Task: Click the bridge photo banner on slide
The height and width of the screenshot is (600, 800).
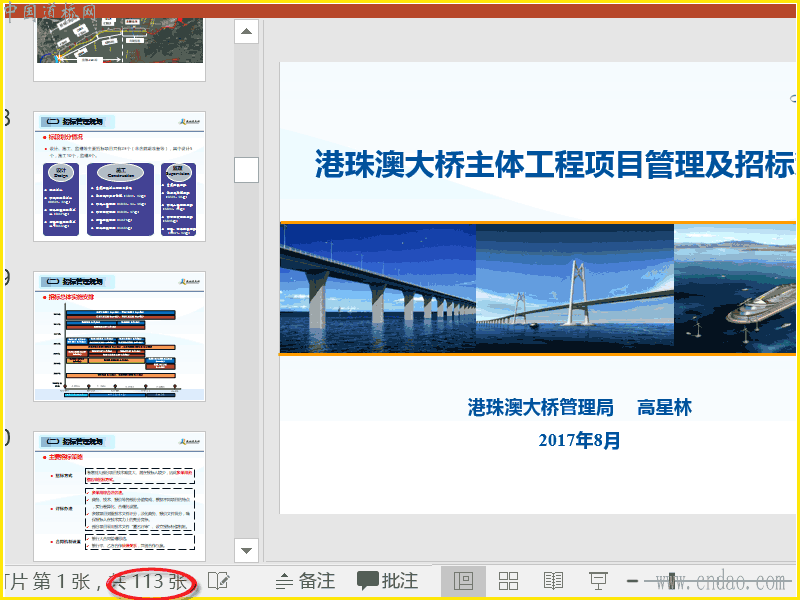Action: tap(538, 288)
